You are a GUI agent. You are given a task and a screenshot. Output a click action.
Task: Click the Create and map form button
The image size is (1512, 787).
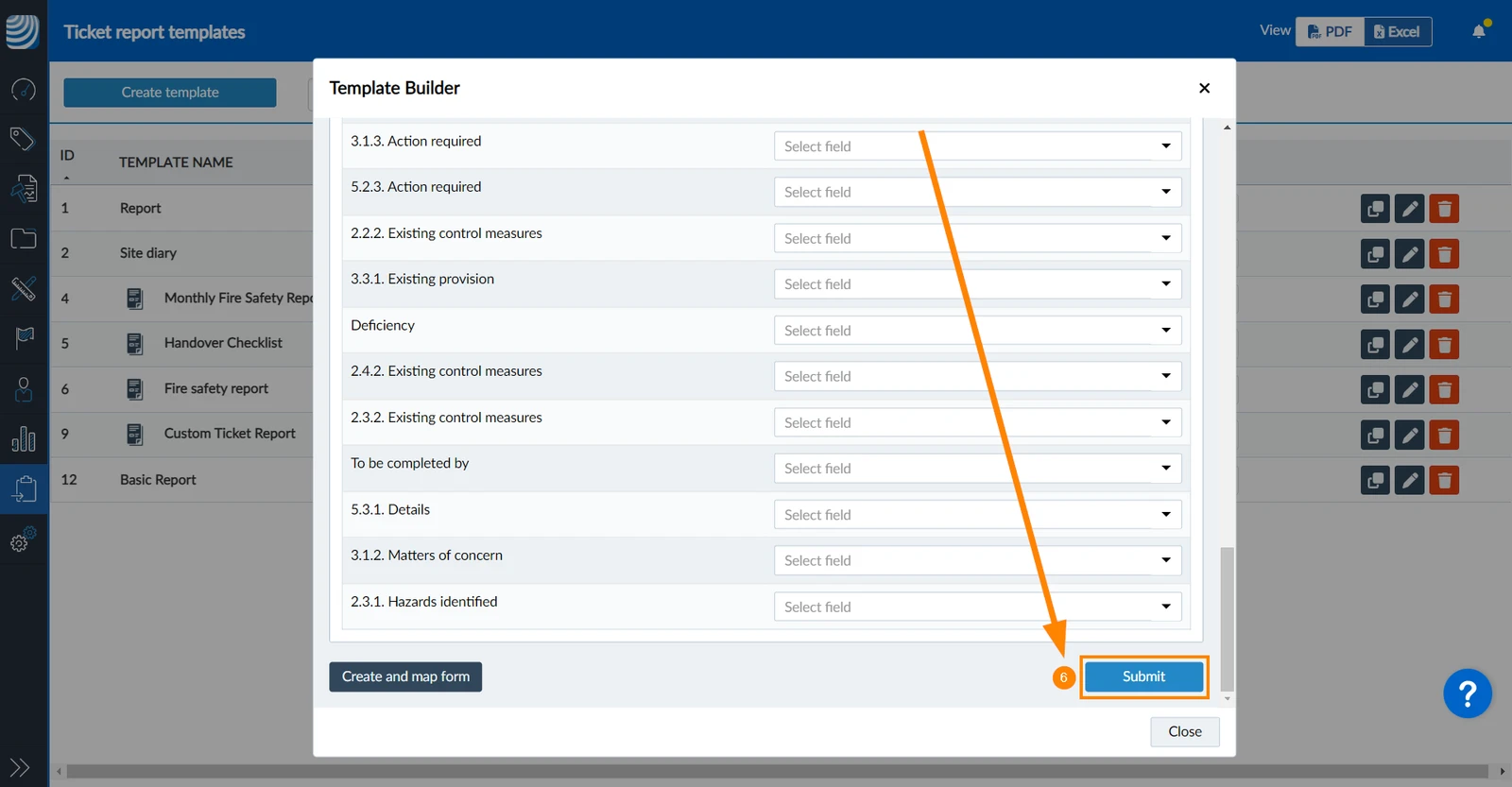coord(405,676)
